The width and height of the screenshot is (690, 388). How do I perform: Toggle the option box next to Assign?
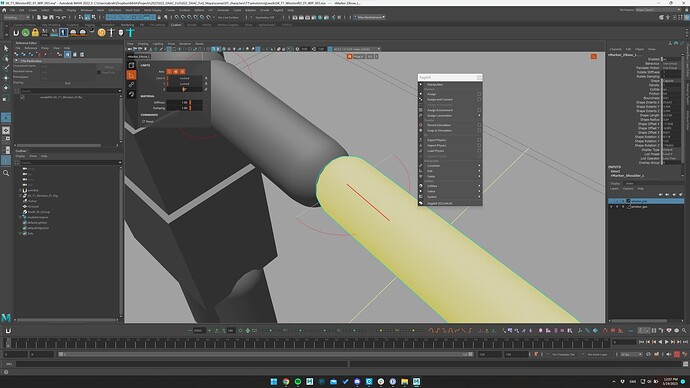coord(479,94)
